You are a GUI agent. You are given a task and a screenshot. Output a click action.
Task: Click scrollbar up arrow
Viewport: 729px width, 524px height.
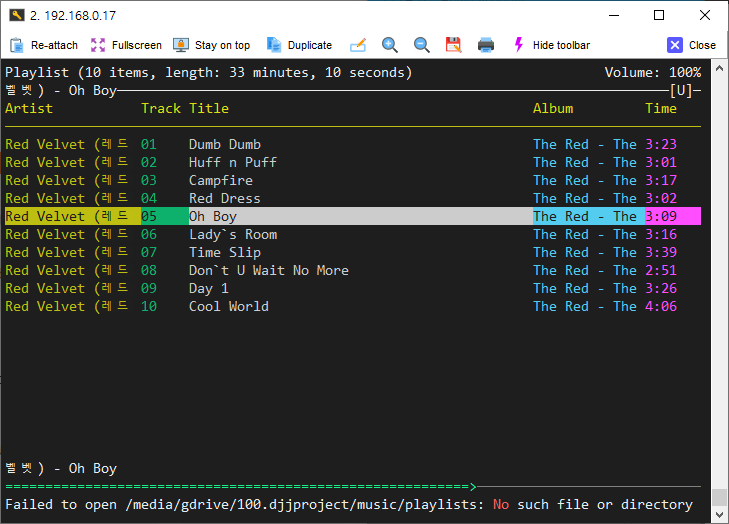(719, 68)
